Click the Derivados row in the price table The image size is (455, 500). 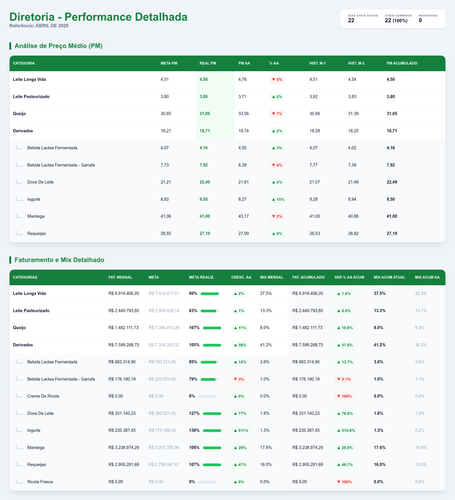point(227,131)
